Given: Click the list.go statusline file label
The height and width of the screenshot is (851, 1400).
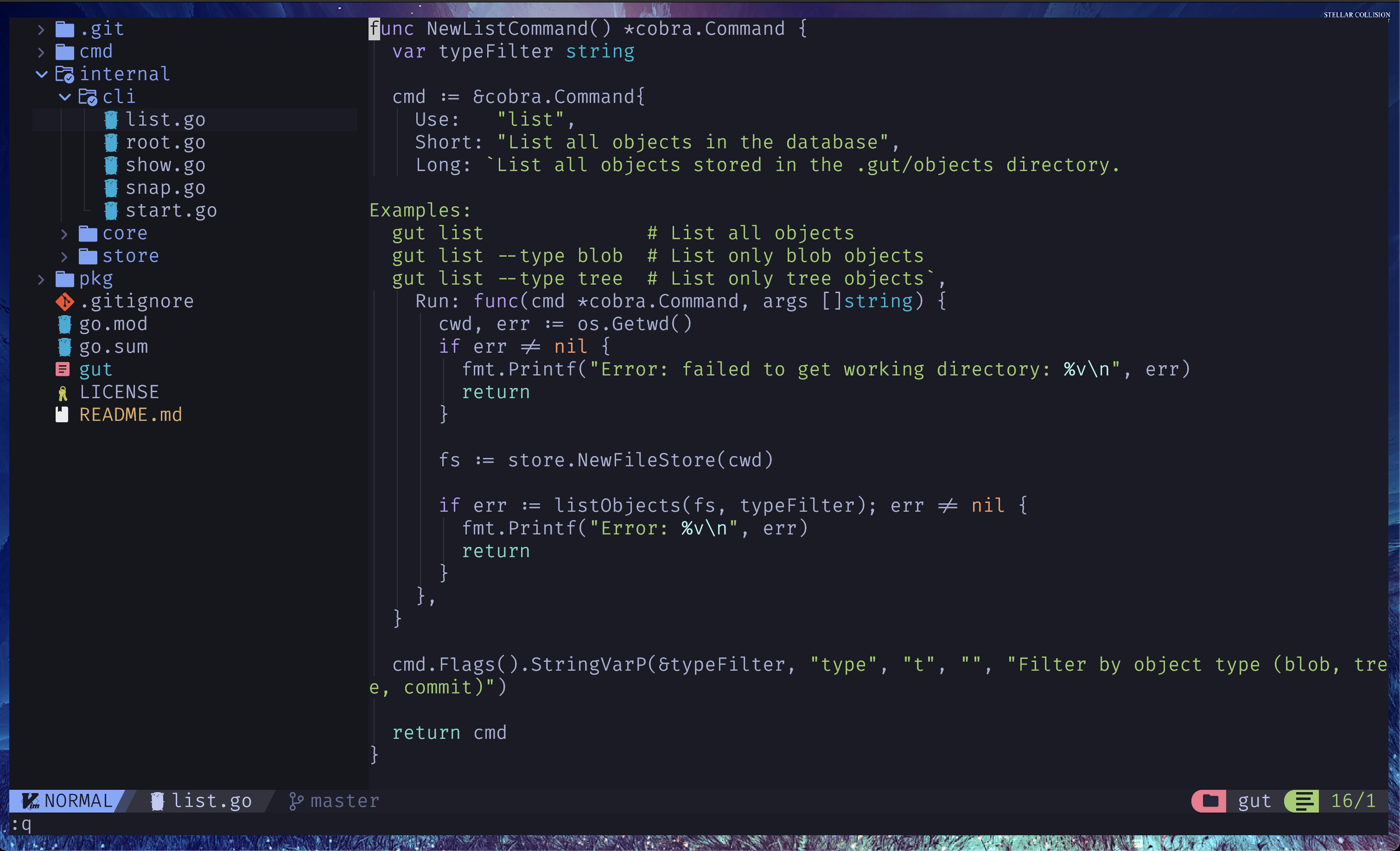Looking at the screenshot, I should coord(211,801).
